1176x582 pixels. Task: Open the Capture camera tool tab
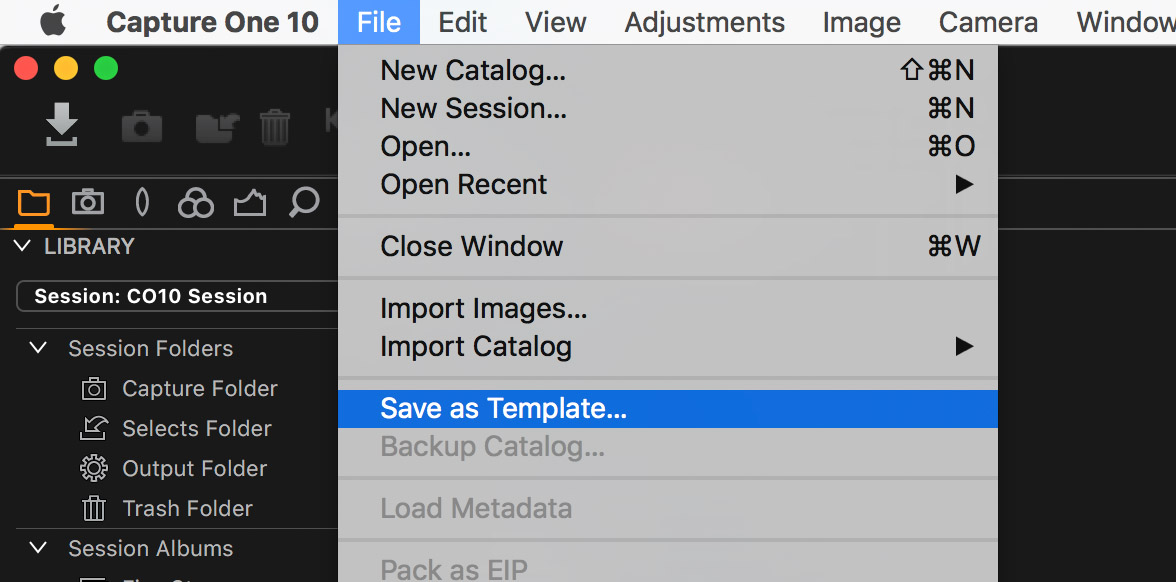(88, 202)
